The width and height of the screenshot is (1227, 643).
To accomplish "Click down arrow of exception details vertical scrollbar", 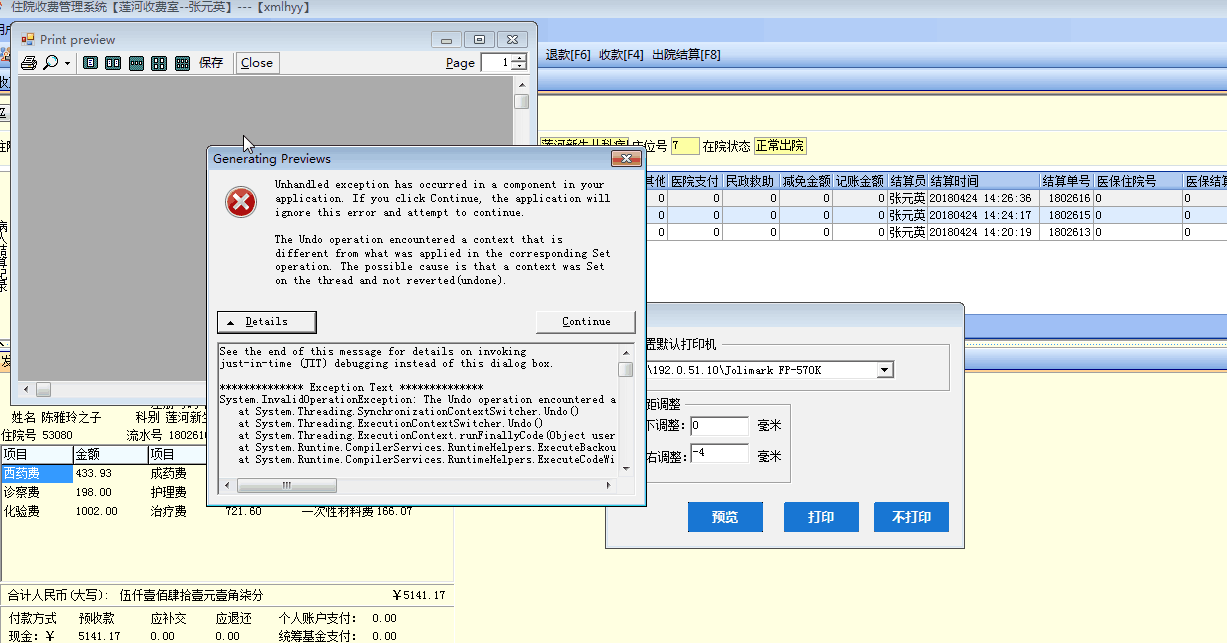I will pos(626,471).
